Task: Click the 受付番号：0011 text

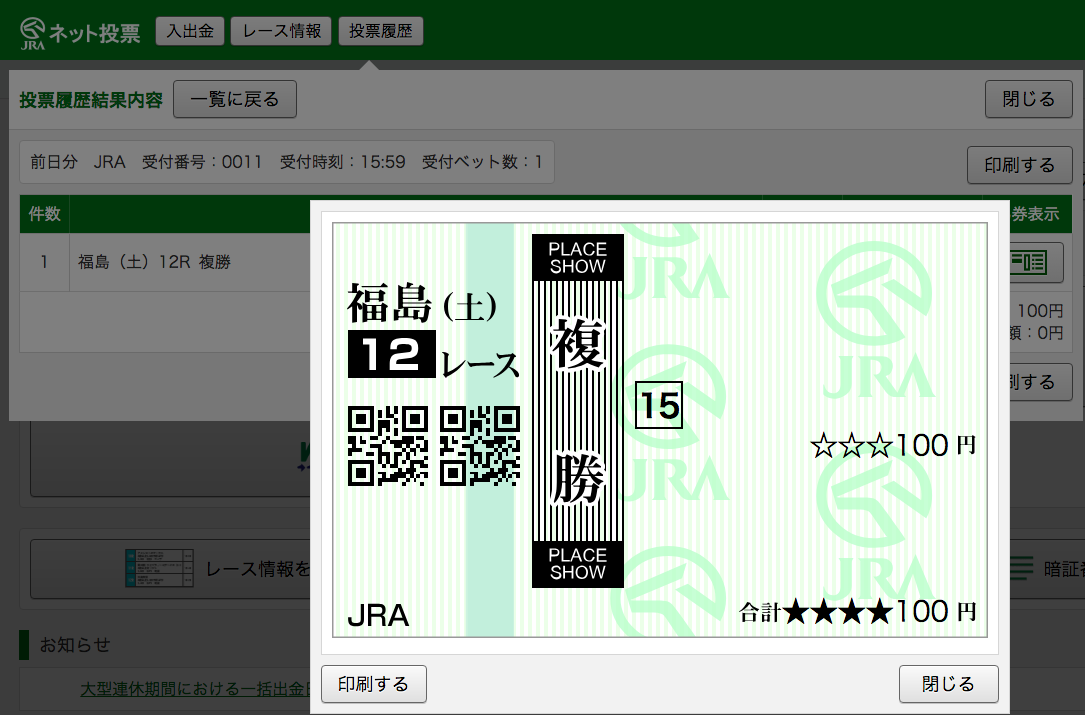Action: point(202,162)
